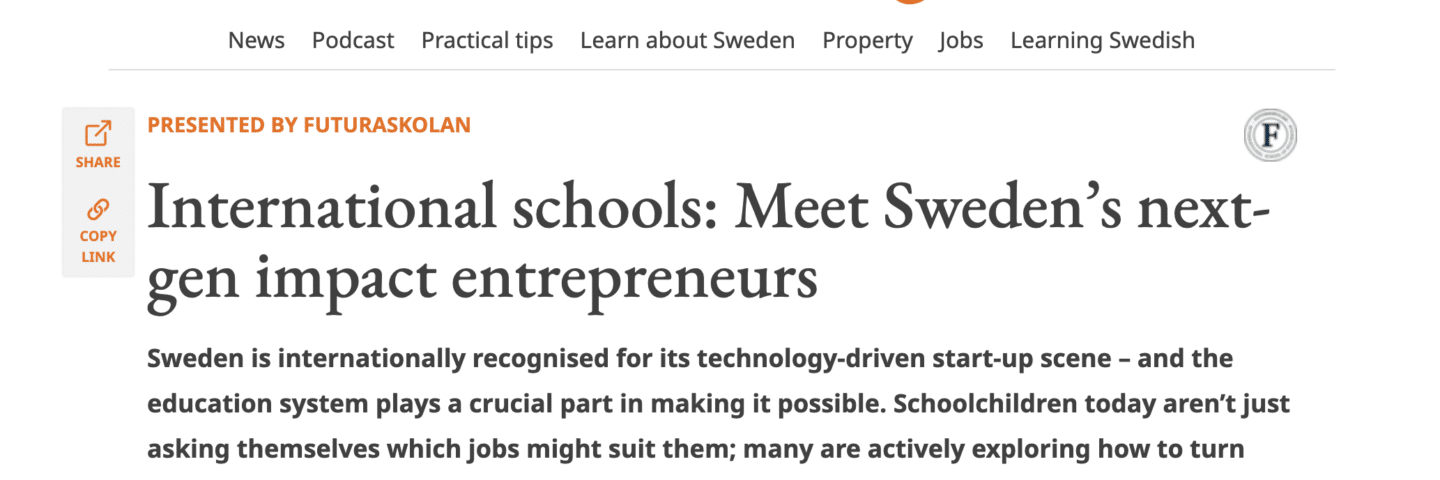The height and width of the screenshot is (480, 1440).
Task: Click the word "Schoolchildren" in the intro
Action: (x=1002, y=403)
